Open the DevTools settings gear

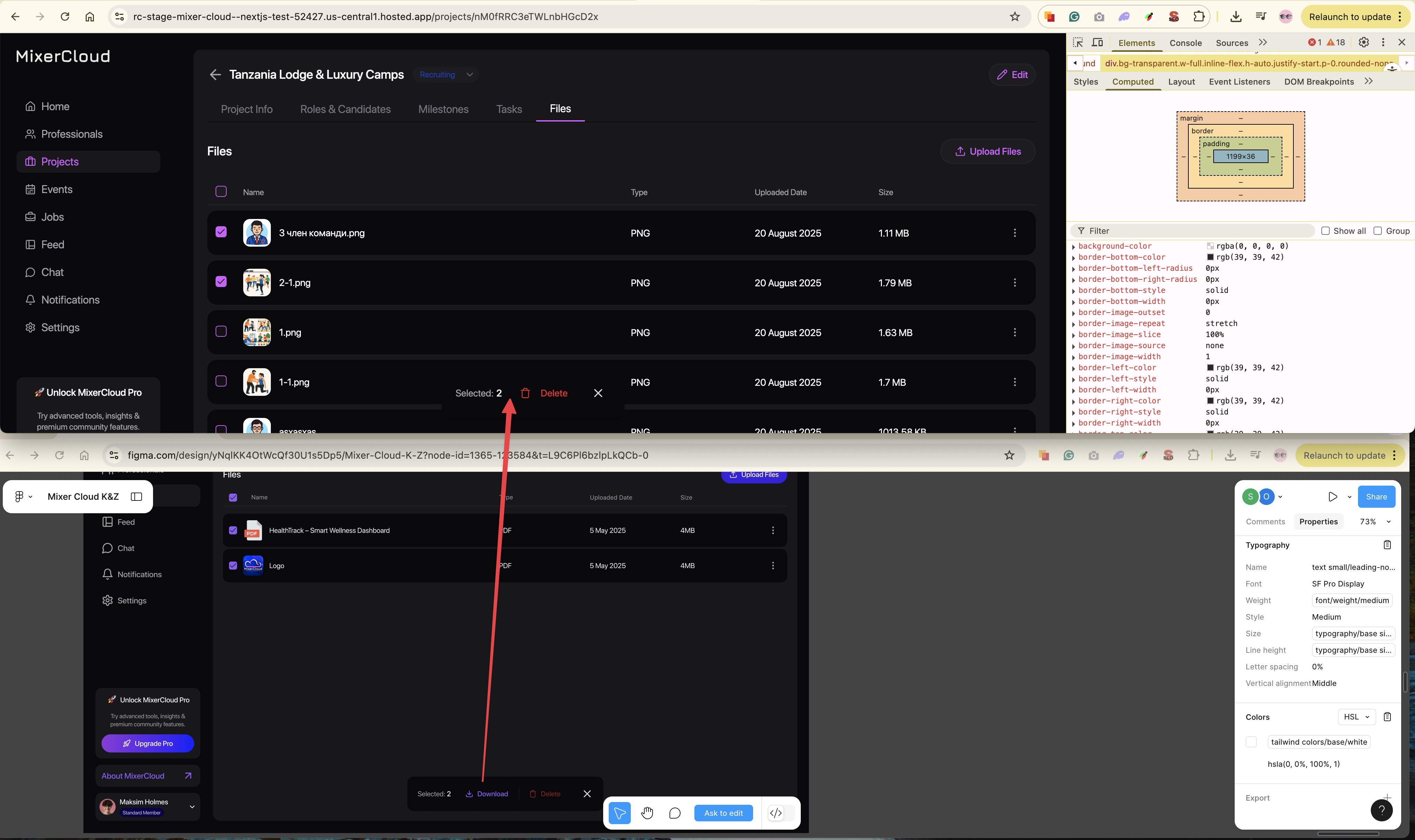pyautogui.click(x=1364, y=42)
